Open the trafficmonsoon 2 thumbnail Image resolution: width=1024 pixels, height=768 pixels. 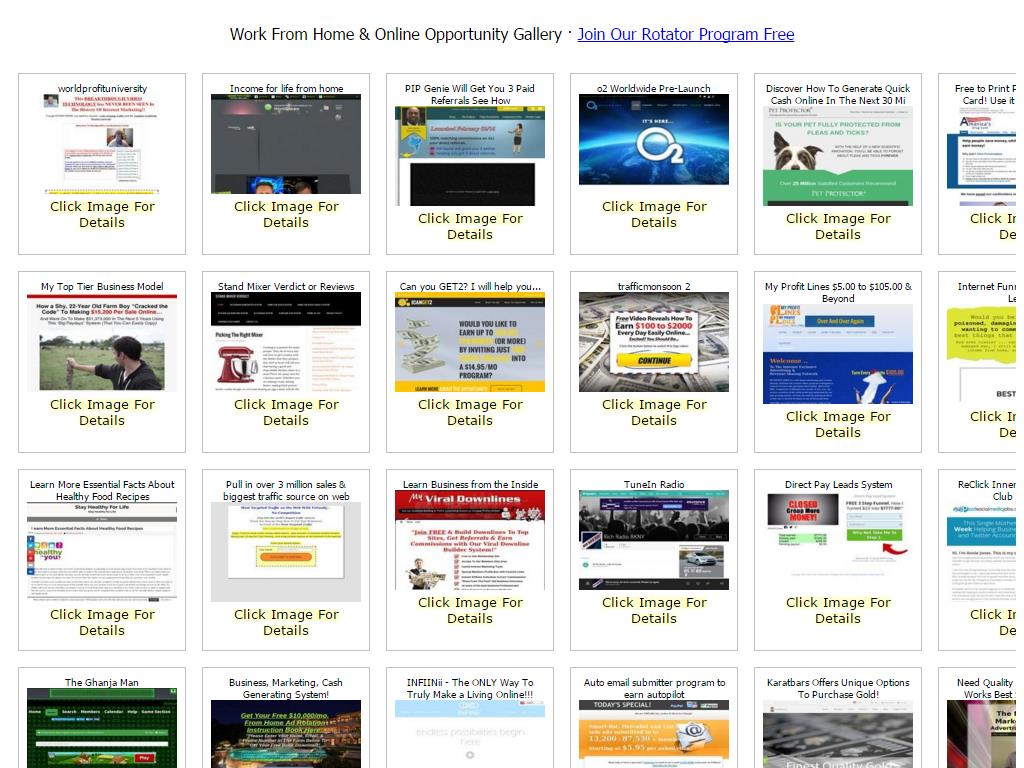click(654, 342)
